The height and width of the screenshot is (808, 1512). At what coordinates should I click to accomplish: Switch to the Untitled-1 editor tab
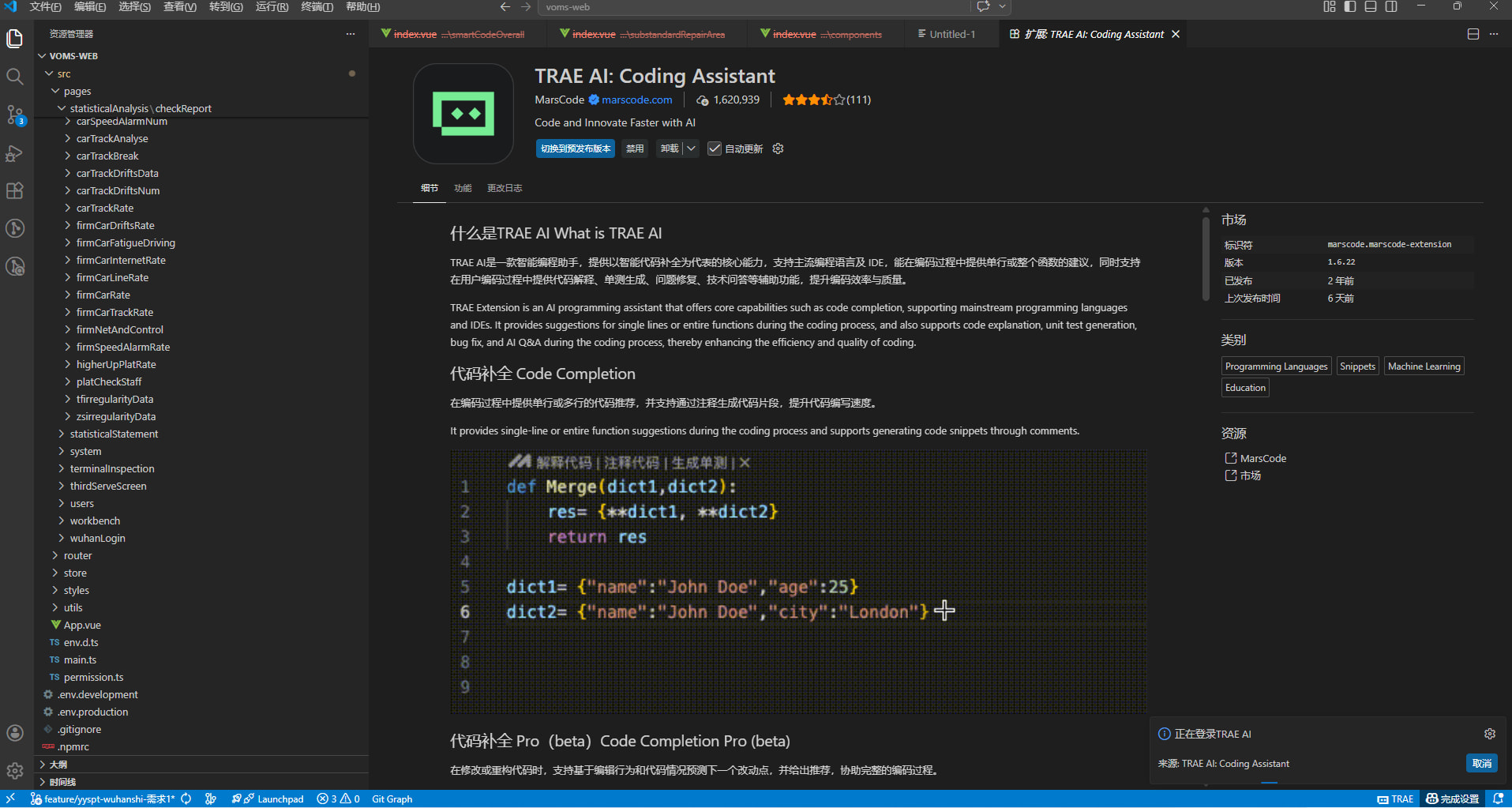click(x=952, y=34)
